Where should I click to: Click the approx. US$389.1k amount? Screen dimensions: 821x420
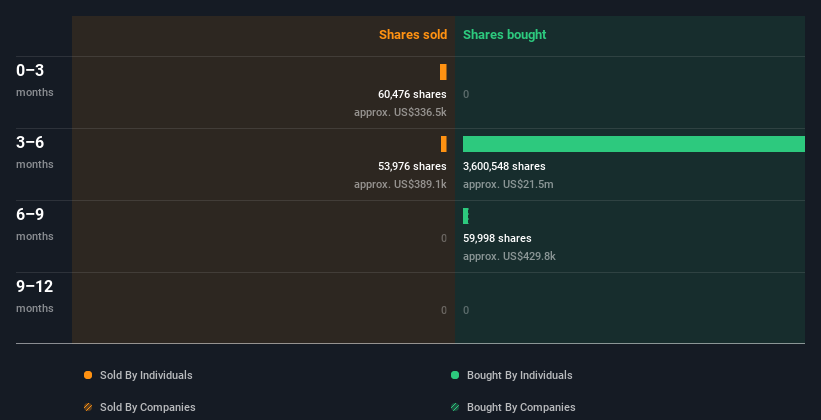[400, 184]
